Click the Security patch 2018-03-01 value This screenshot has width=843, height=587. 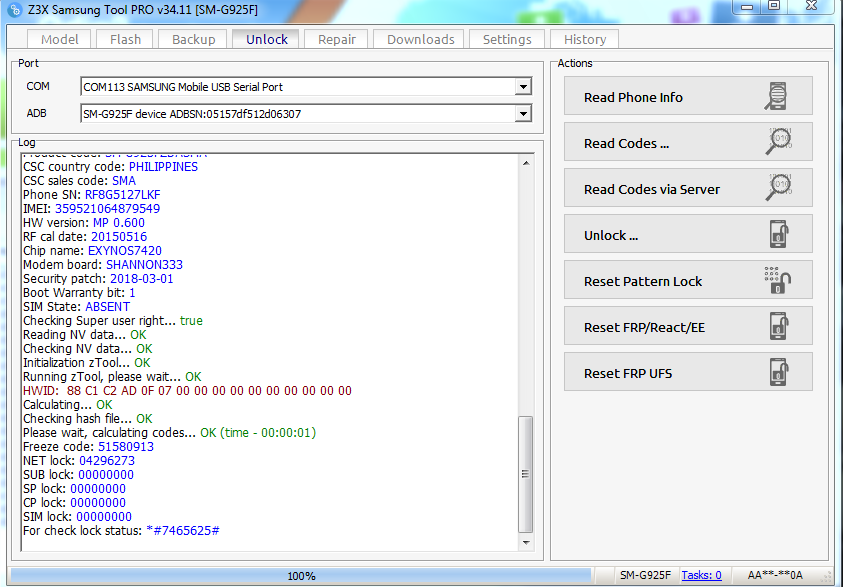point(142,278)
